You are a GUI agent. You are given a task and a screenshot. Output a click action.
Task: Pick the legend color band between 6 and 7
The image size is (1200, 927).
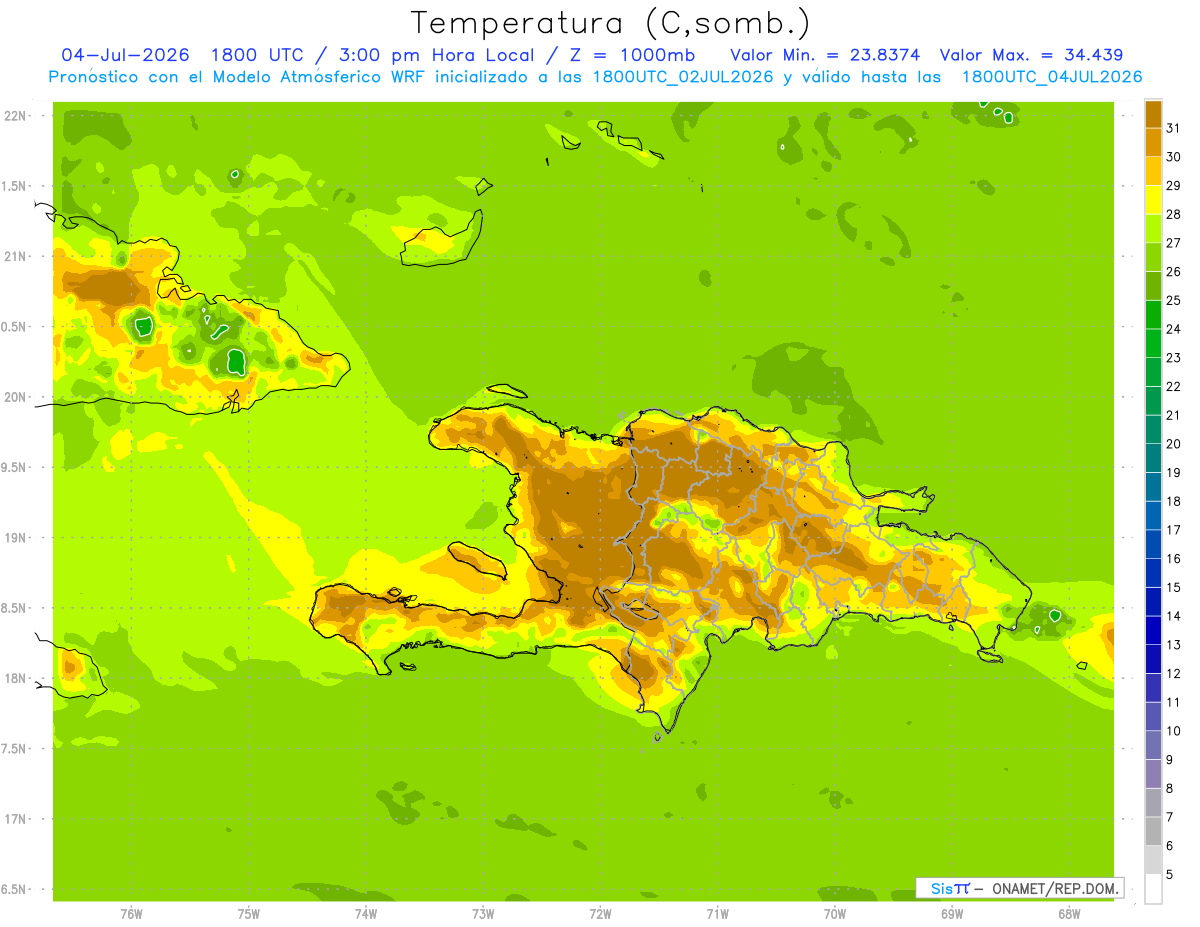1153,832
